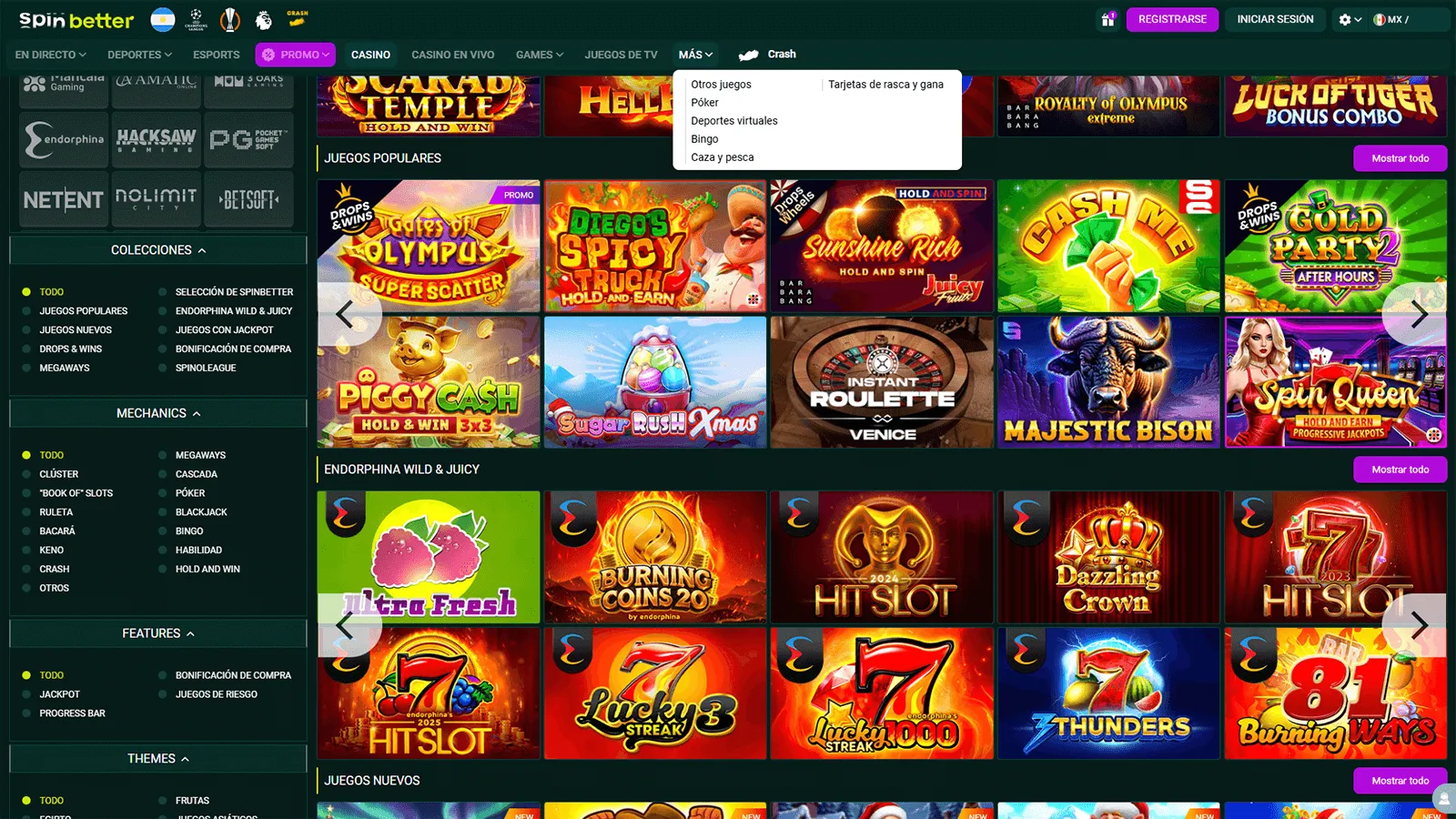
Task: Click the Spinbetter logo
Action: tap(76, 19)
